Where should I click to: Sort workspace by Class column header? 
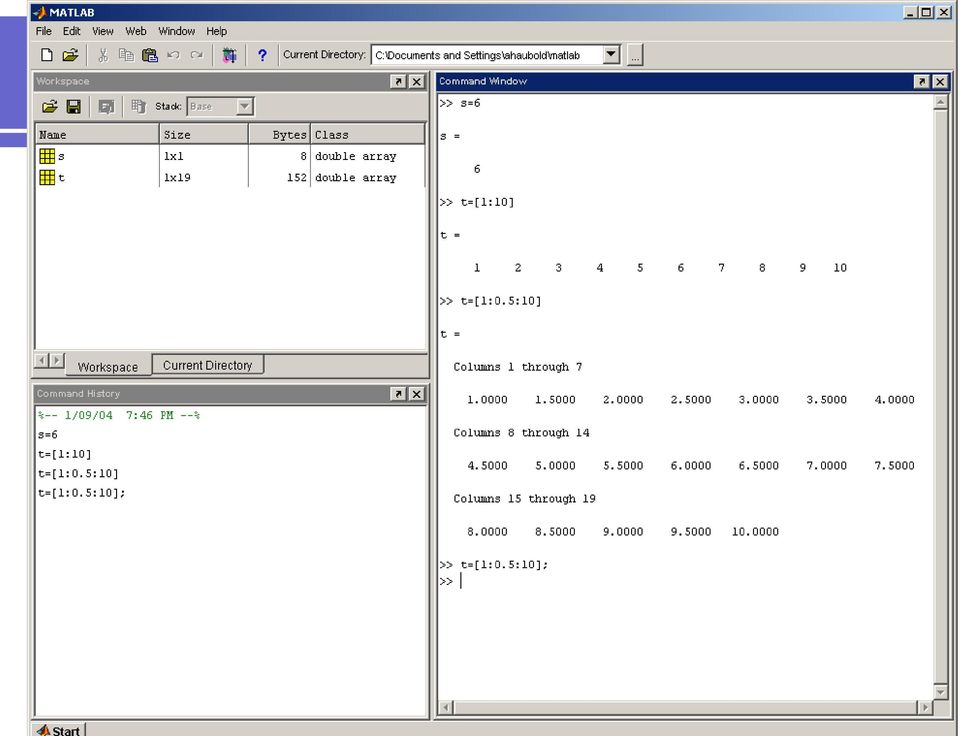[367, 135]
